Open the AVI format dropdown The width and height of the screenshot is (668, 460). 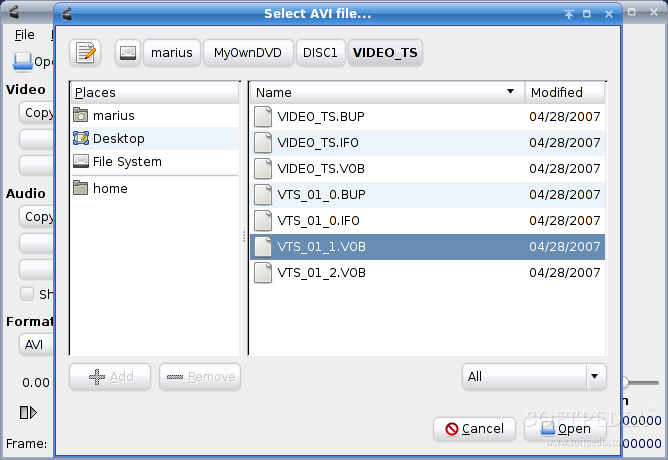(x=35, y=344)
